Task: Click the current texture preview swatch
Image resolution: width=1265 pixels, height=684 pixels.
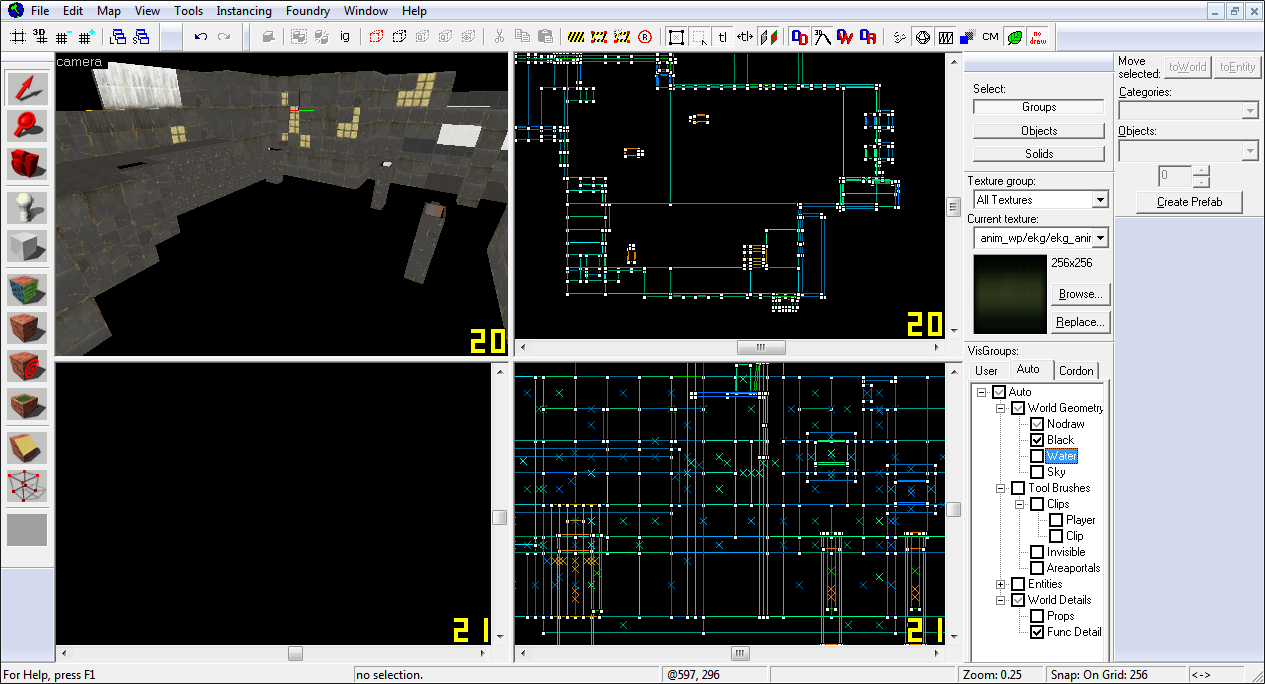Action: coord(1008,293)
